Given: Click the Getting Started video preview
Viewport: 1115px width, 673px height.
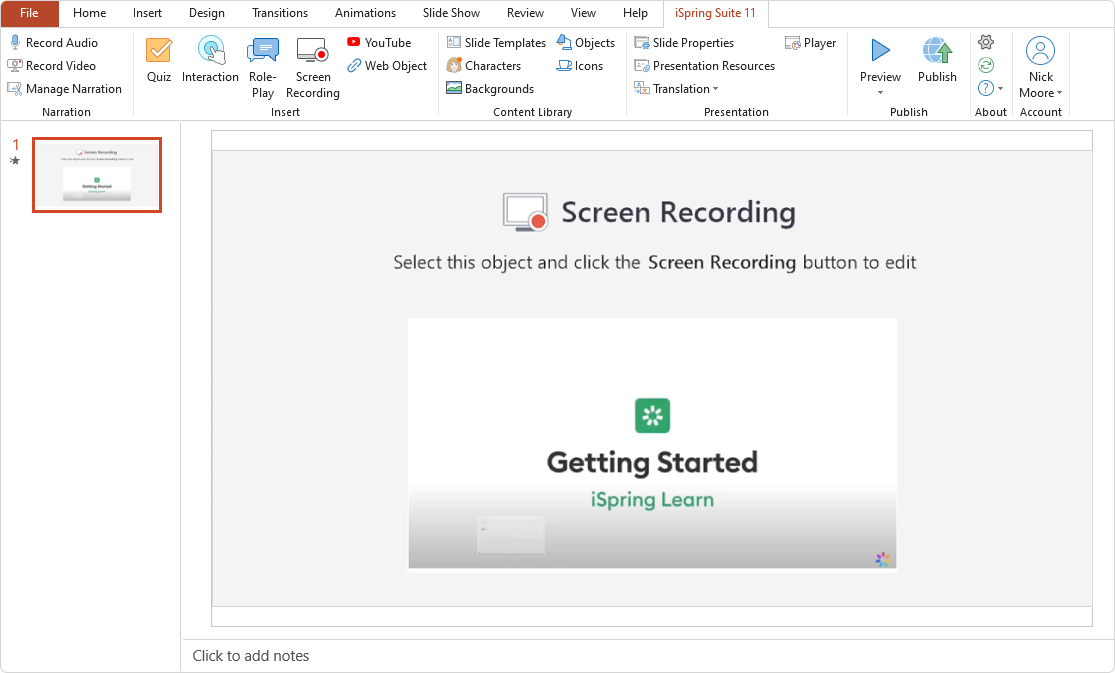Looking at the screenshot, I should (652, 445).
